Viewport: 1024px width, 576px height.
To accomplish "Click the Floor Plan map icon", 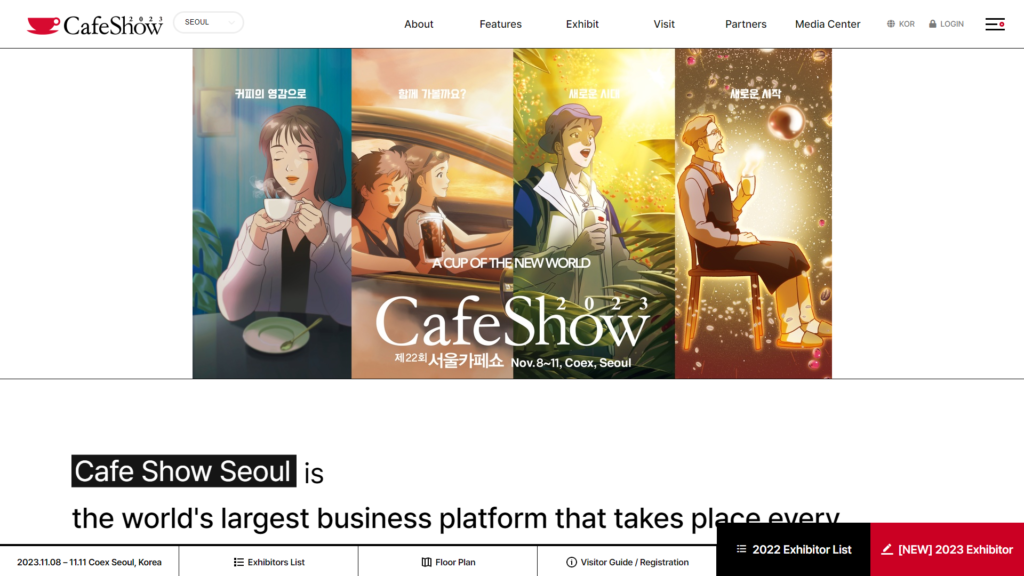I will click(426, 562).
